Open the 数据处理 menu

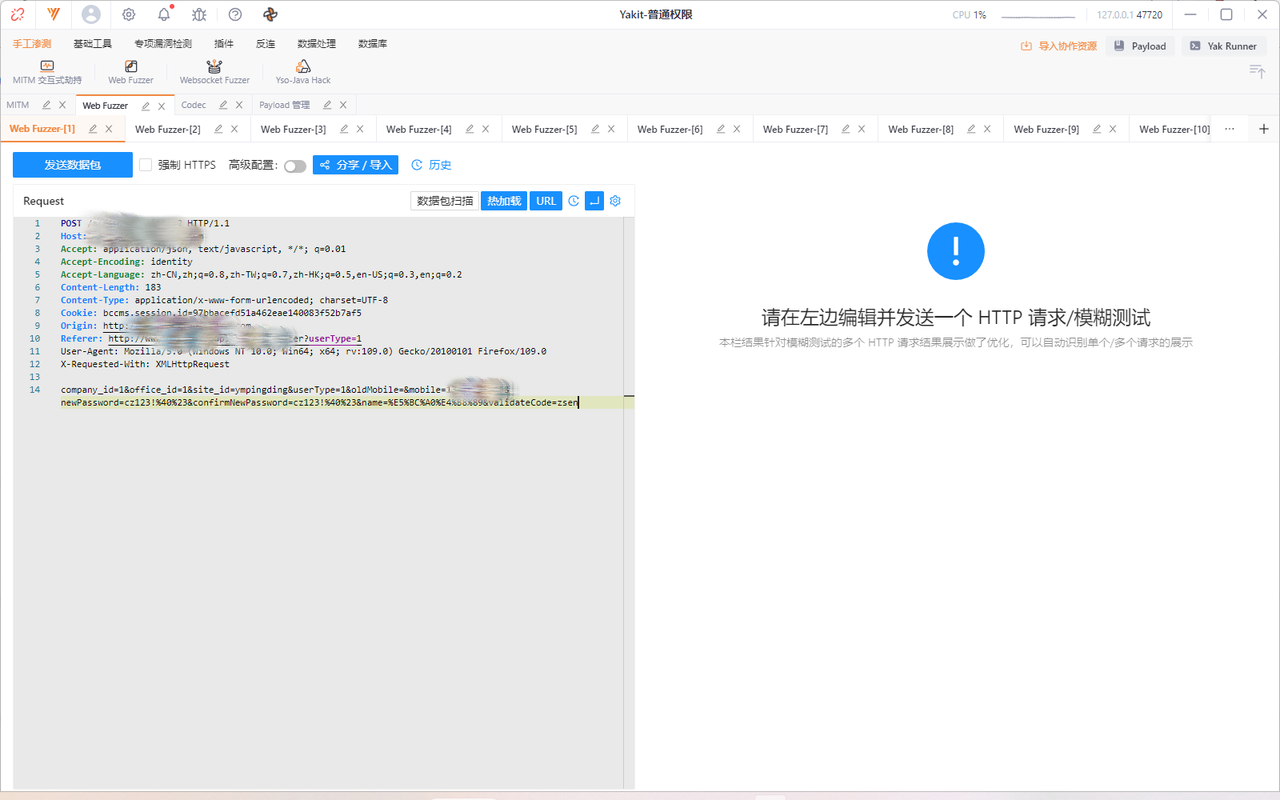316,44
